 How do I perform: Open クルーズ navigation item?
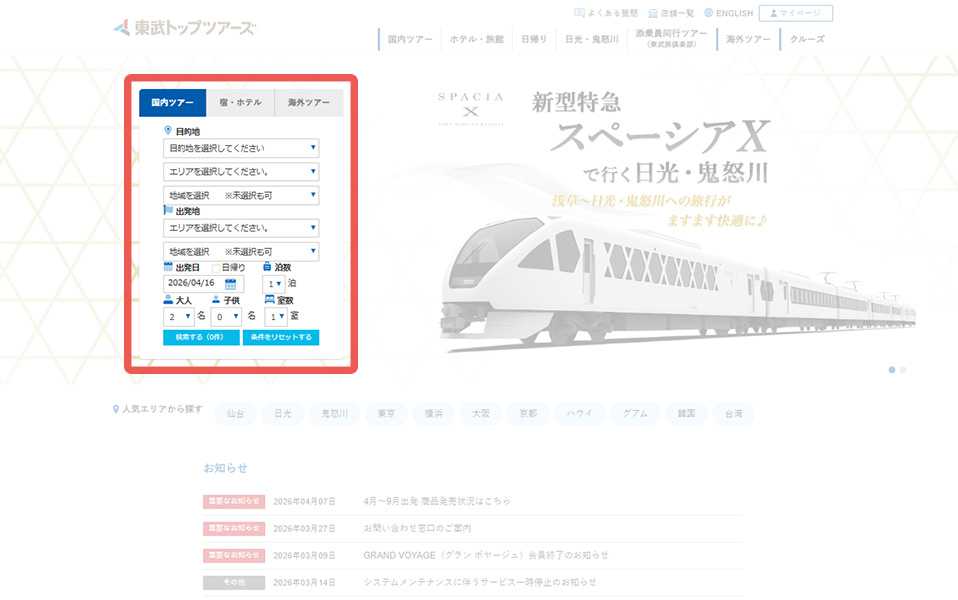807,39
